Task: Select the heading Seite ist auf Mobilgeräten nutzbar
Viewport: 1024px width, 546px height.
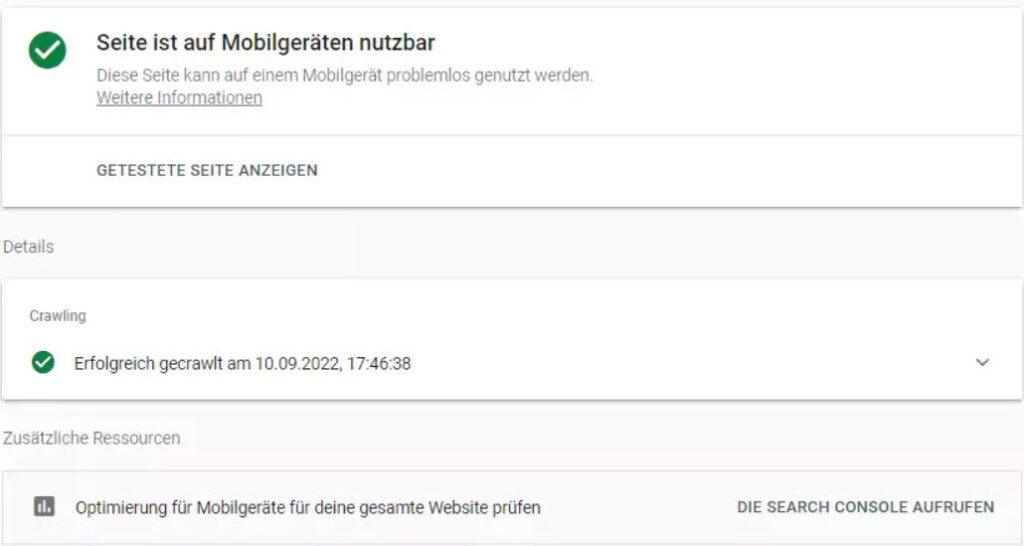Action: pos(266,43)
